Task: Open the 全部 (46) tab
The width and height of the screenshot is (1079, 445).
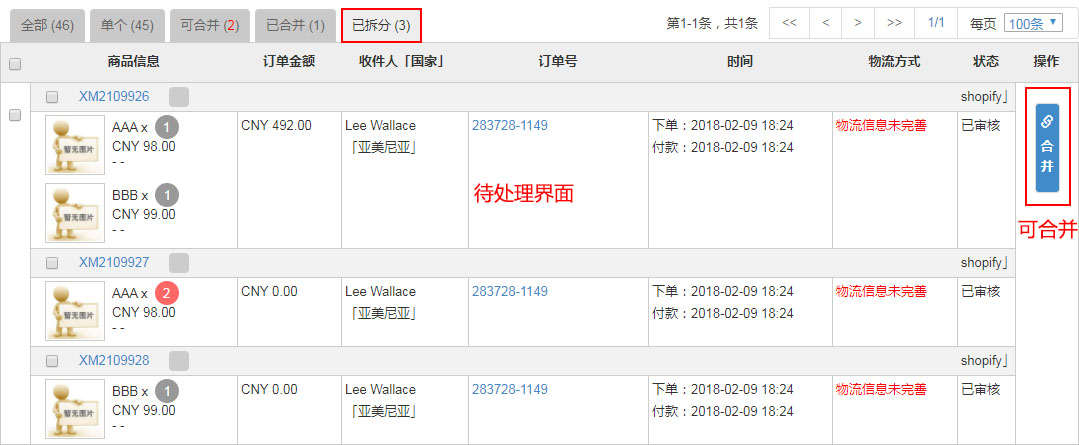Action: 47,25
